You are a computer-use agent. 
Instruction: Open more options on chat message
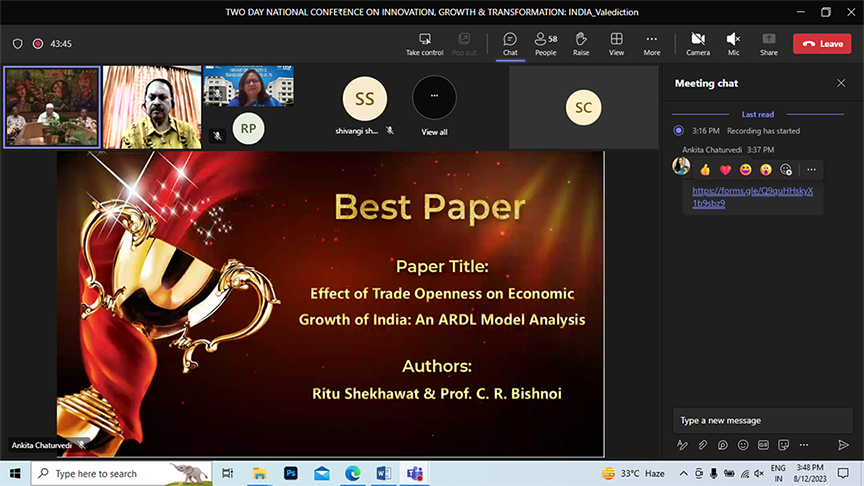(811, 170)
